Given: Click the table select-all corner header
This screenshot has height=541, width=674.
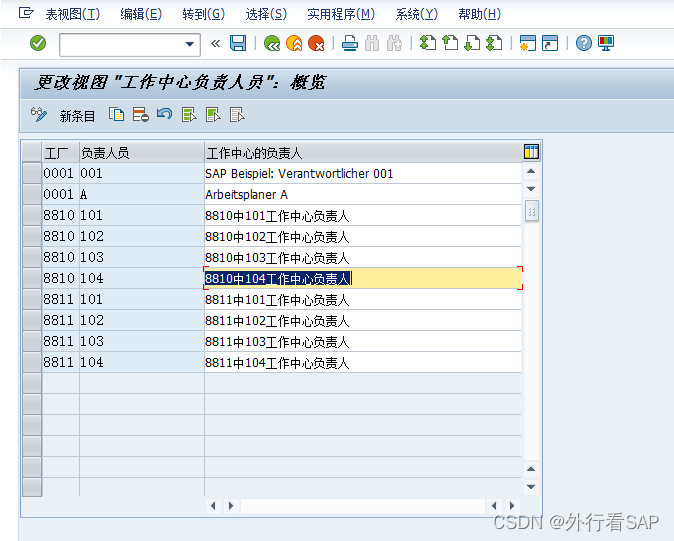Looking at the screenshot, I should tap(31, 153).
